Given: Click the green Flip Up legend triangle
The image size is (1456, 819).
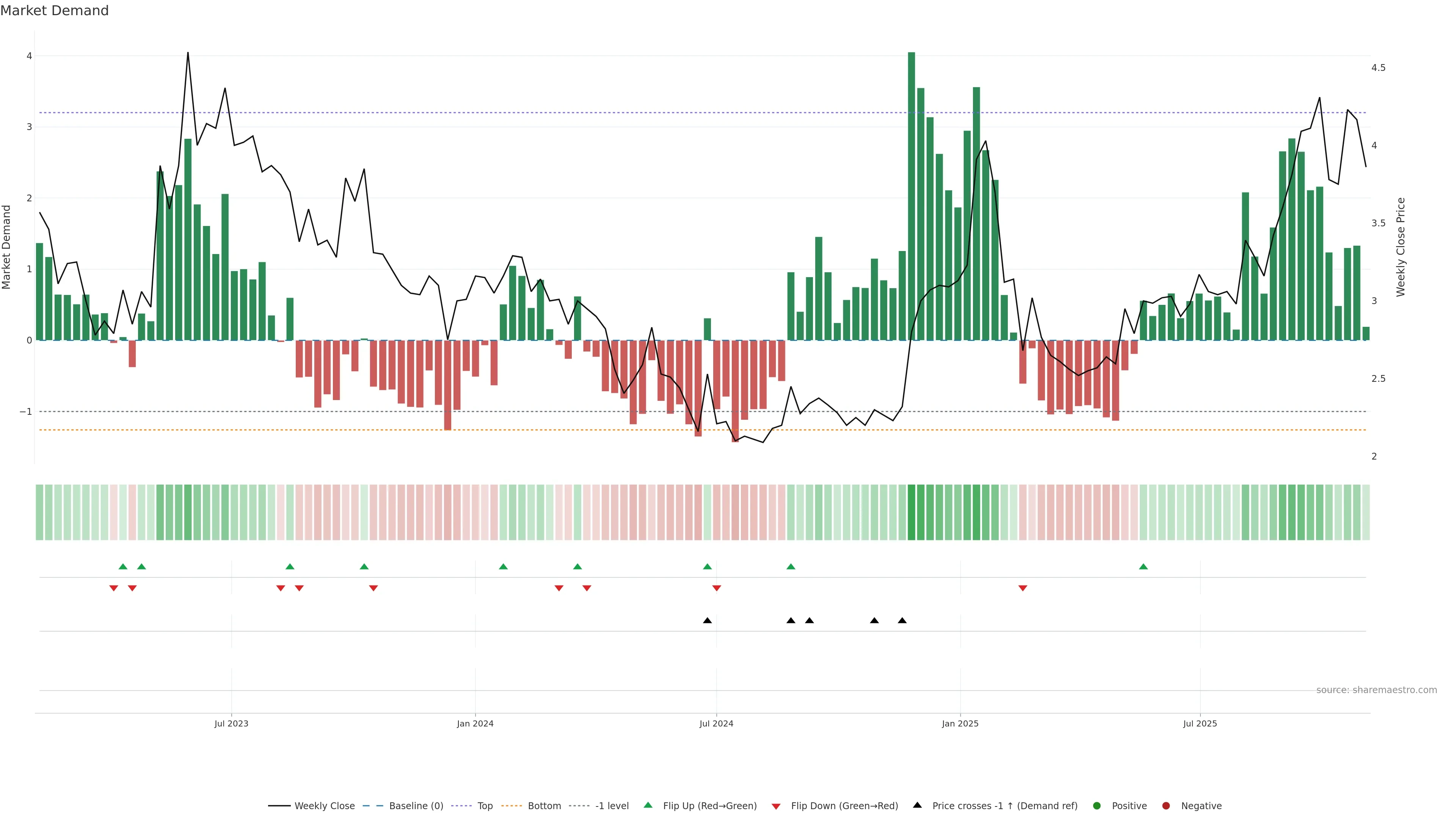Looking at the screenshot, I should (x=648, y=805).
